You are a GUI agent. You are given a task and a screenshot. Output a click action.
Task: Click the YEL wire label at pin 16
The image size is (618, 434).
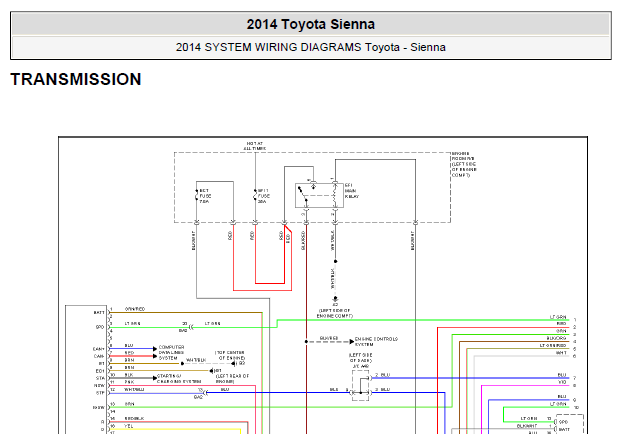129,426
